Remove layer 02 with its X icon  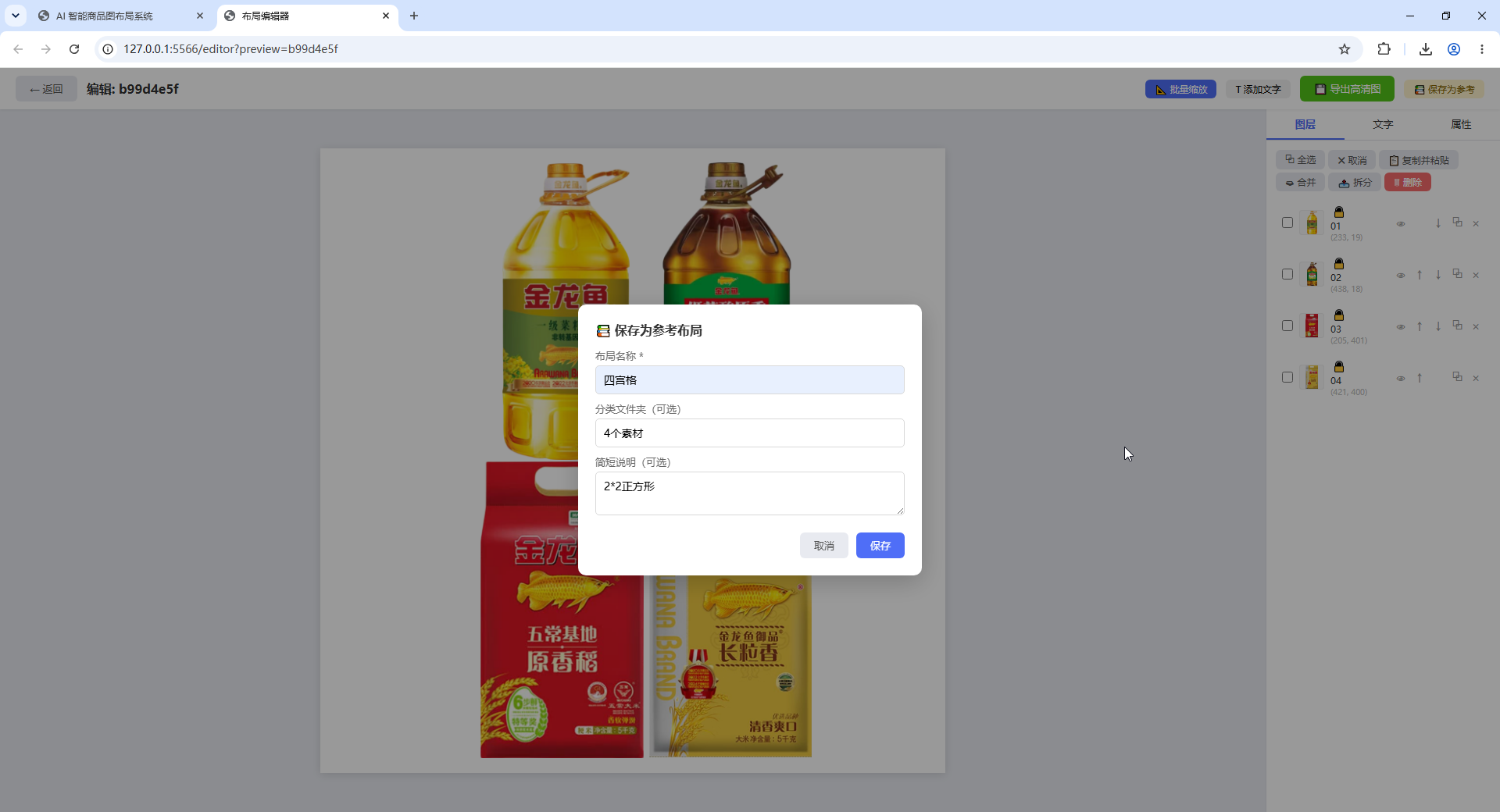click(x=1476, y=276)
